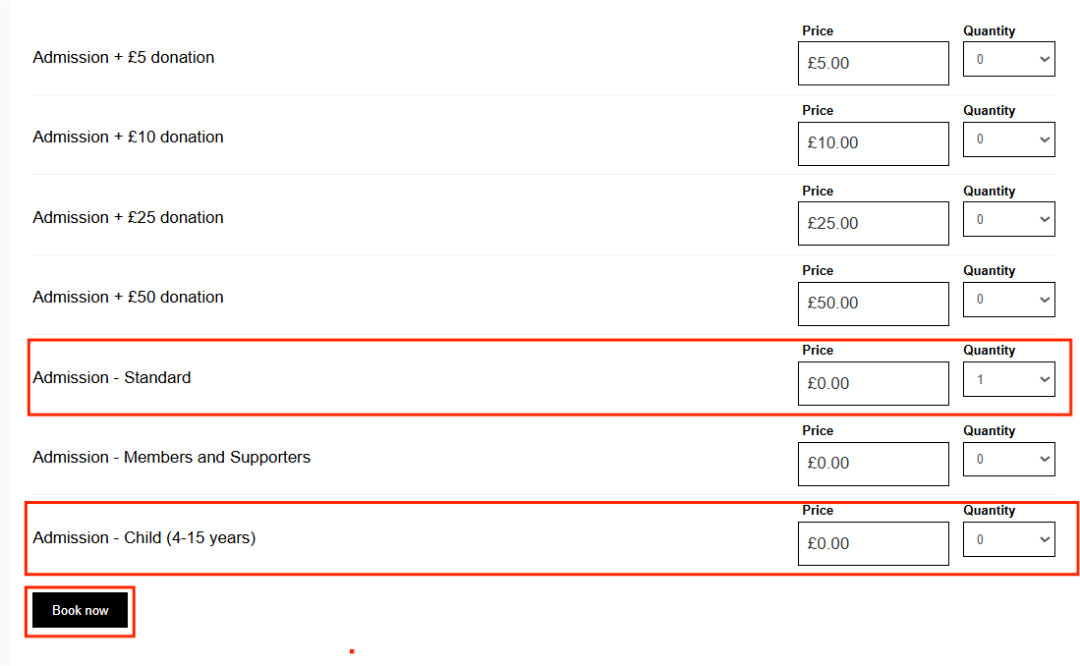Expand quantity selector for Admission + £25 donation
This screenshot has height=666, width=1080.
point(1008,219)
